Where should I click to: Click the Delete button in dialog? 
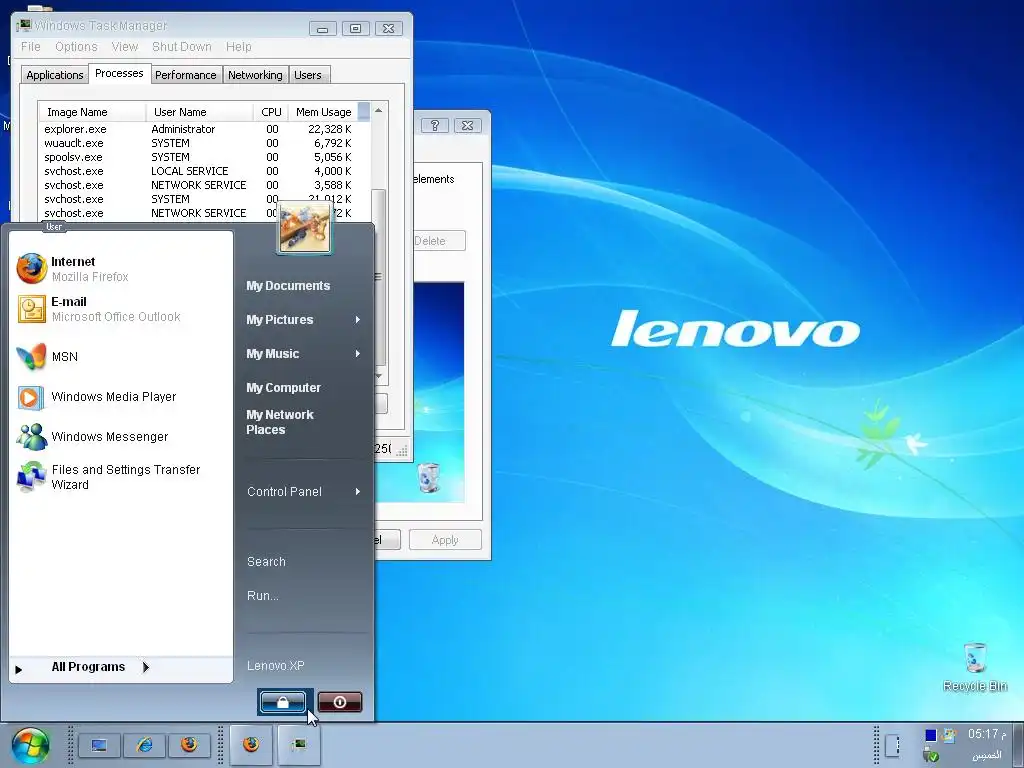point(438,240)
